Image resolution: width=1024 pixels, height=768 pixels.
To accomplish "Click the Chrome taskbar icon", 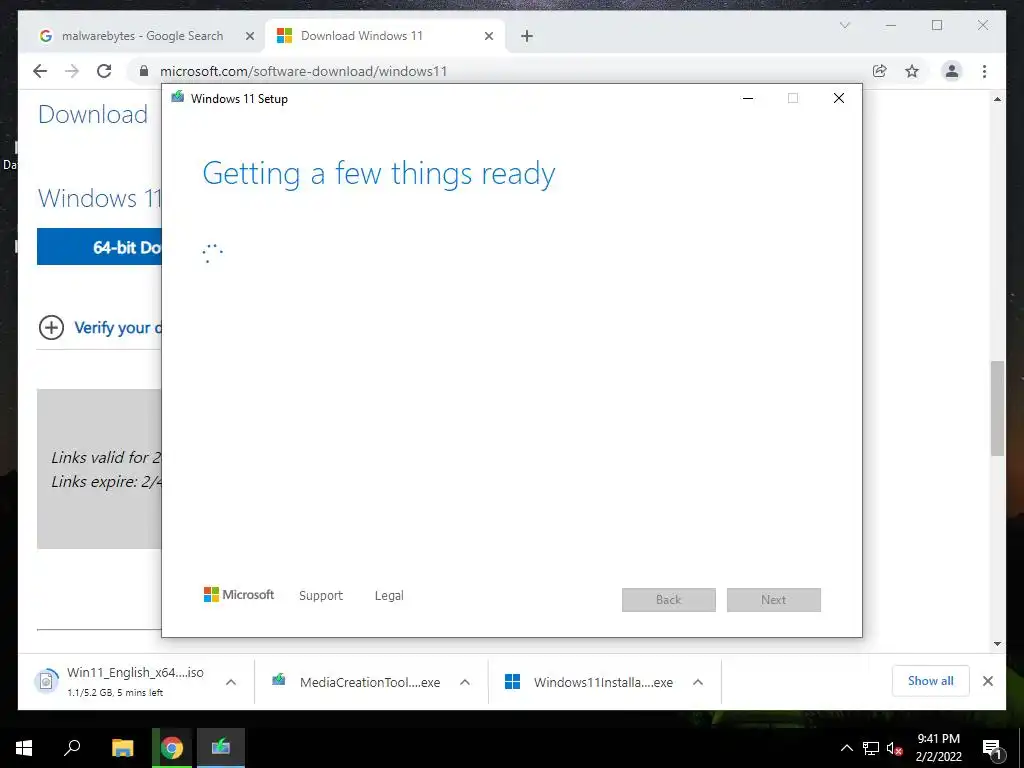I will pyautogui.click(x=172, y=748).
